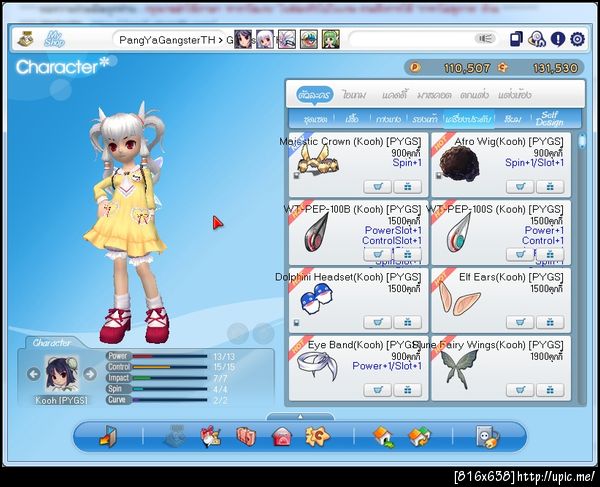The image size is (600, 487).
Task: Expand the bottom toolbar up arrow
Action: click(x=300, y=416)
